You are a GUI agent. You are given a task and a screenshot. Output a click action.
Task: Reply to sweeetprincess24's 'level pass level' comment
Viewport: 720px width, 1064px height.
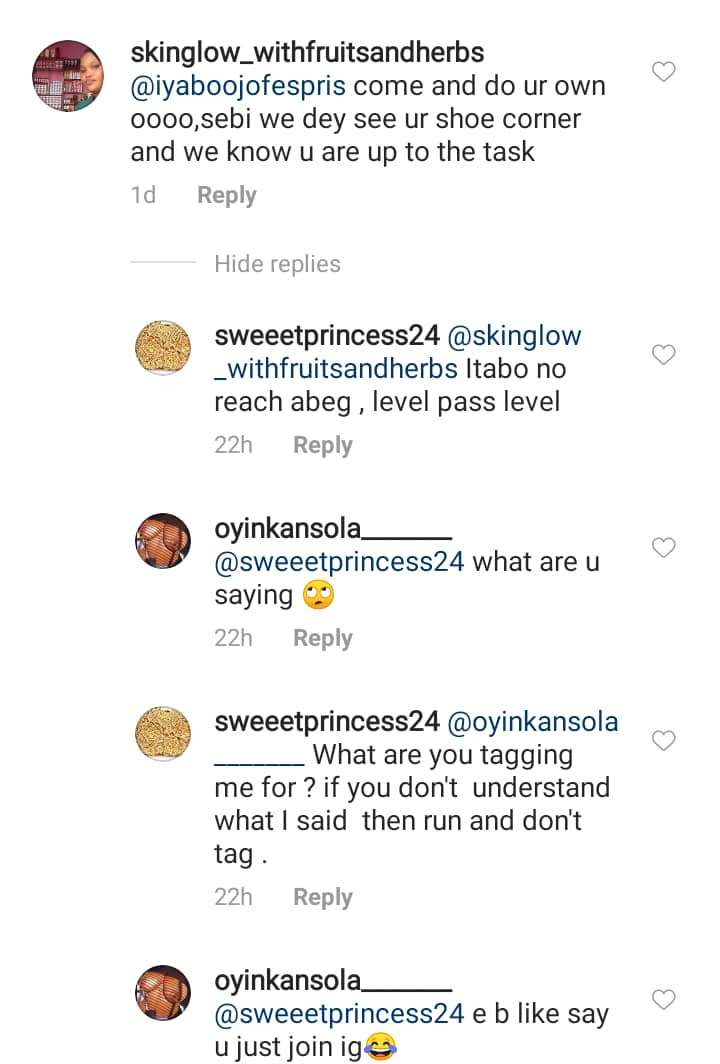tap(322, 445)
